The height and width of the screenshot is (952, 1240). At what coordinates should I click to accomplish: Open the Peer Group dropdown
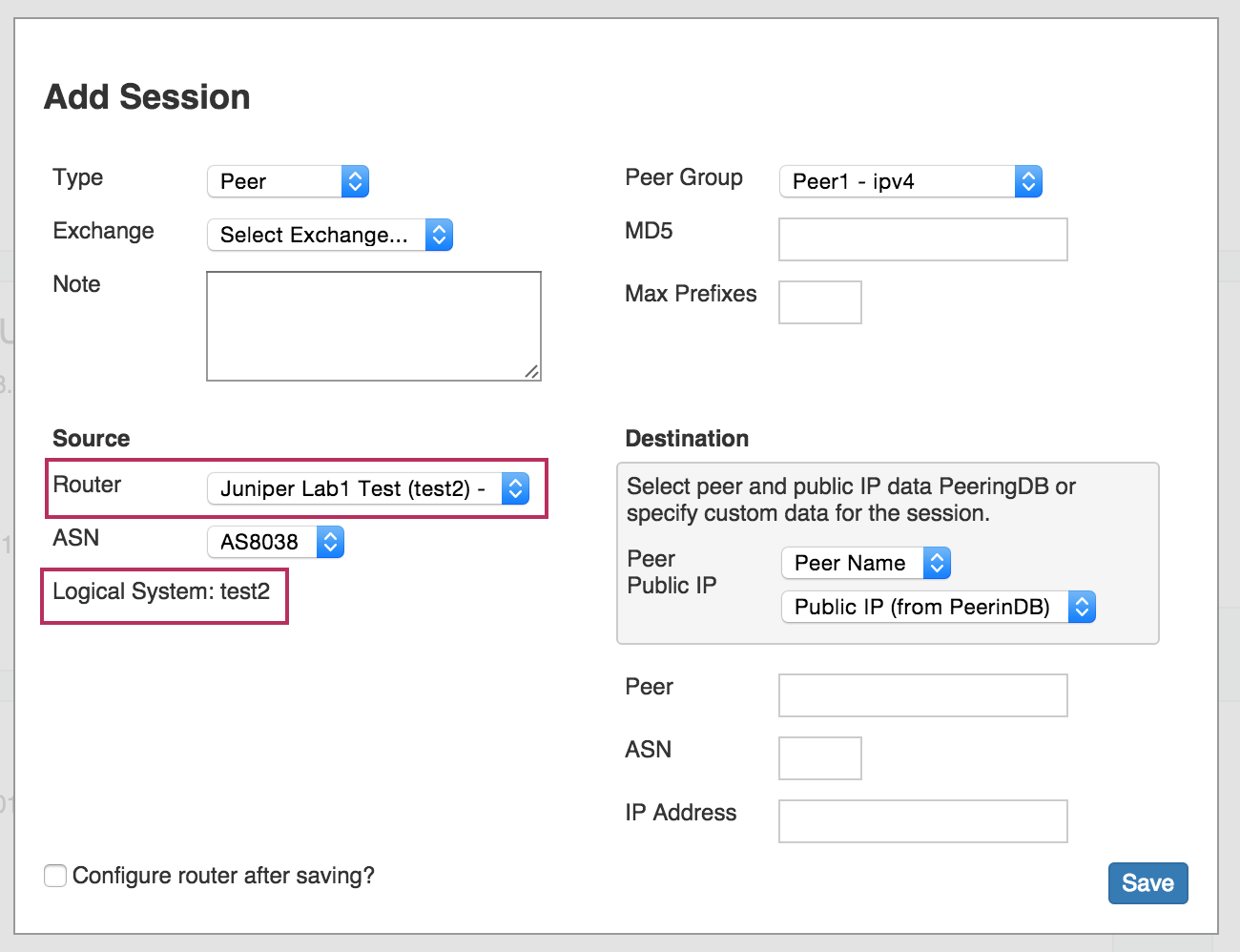click(x=910, y=181)
